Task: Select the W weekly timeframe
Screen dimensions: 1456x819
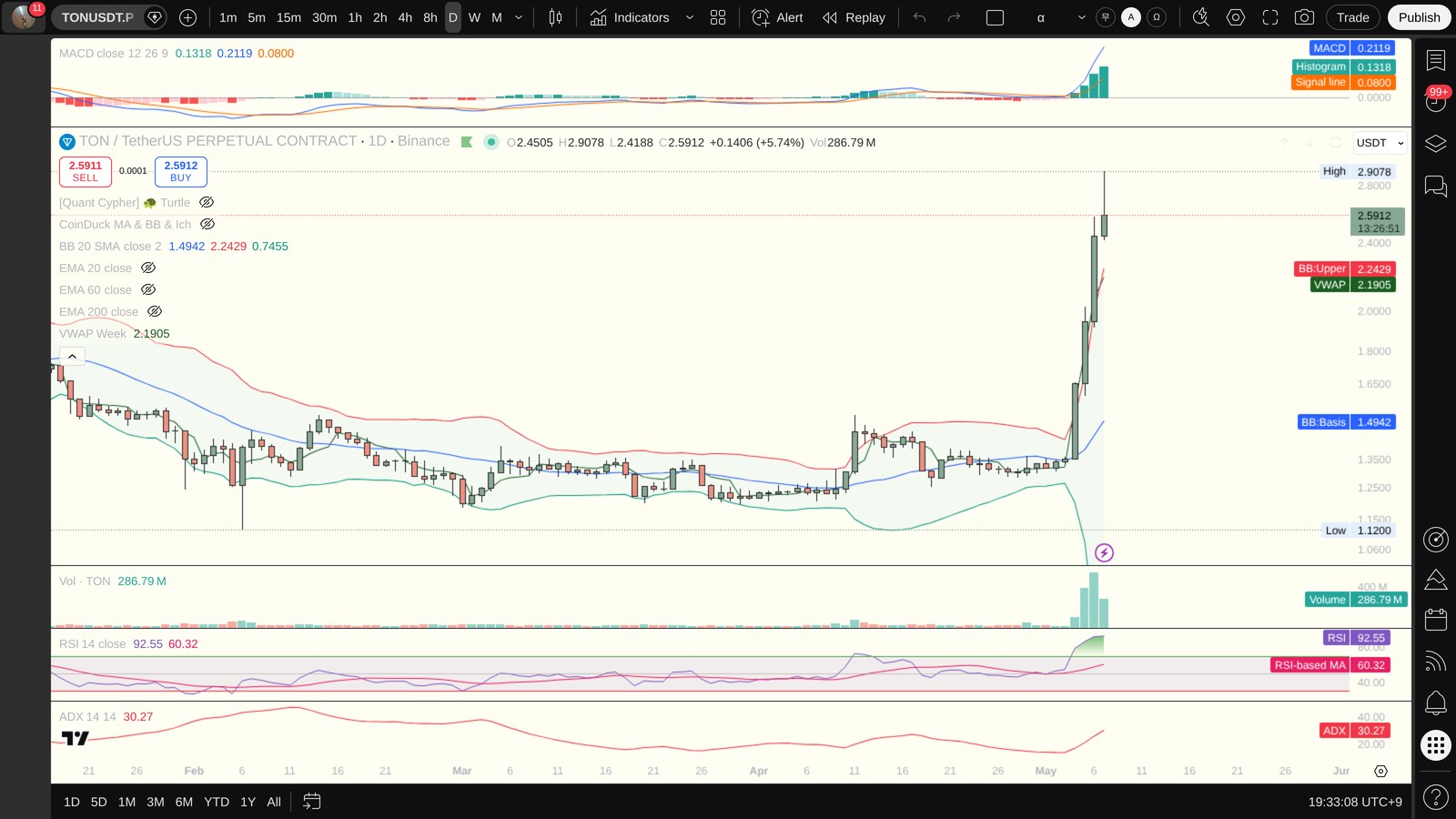Action: coord(474,17)
